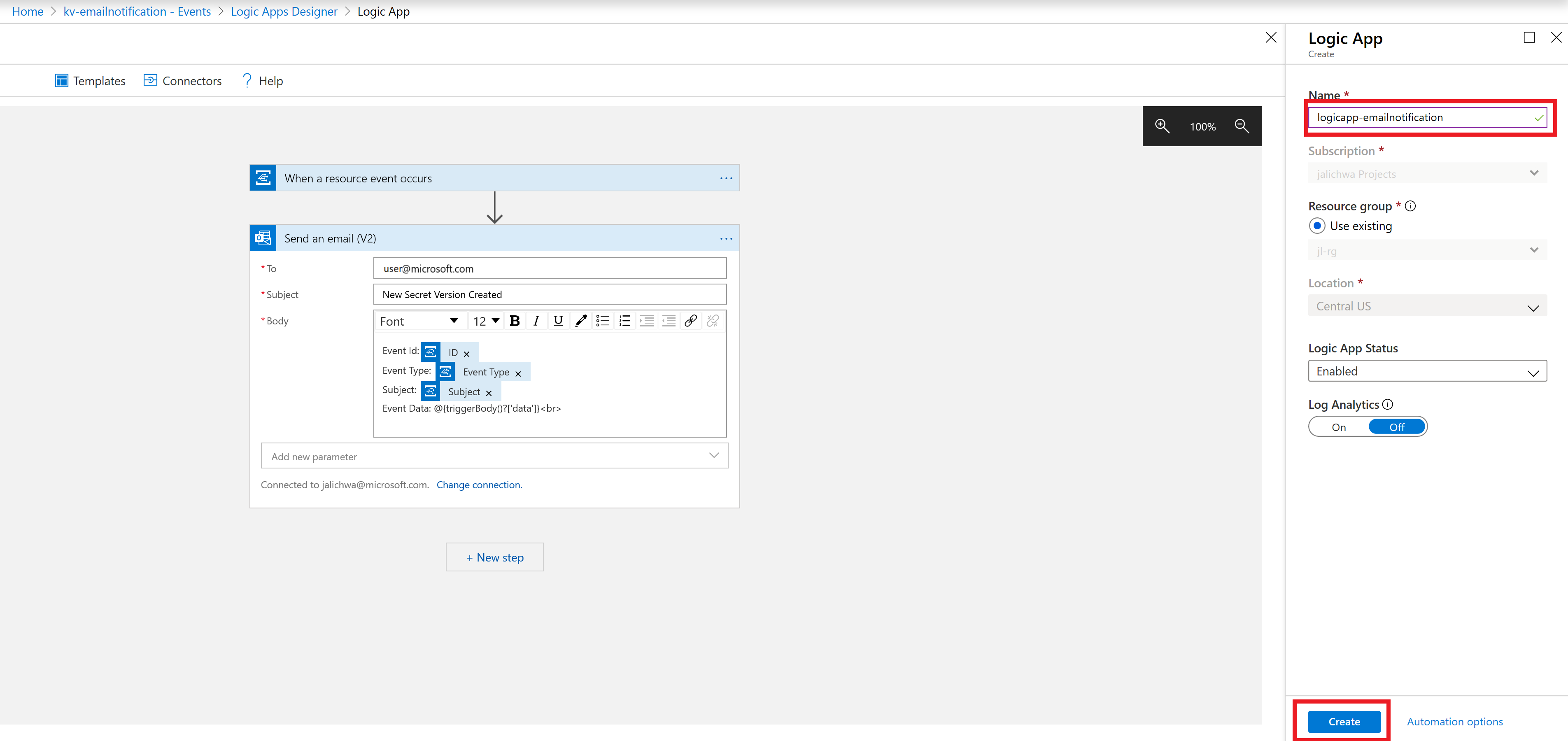The width and height of the screenshot is (1568, 741).
Task: Click the Underline formatting icon
Action: 558,321
